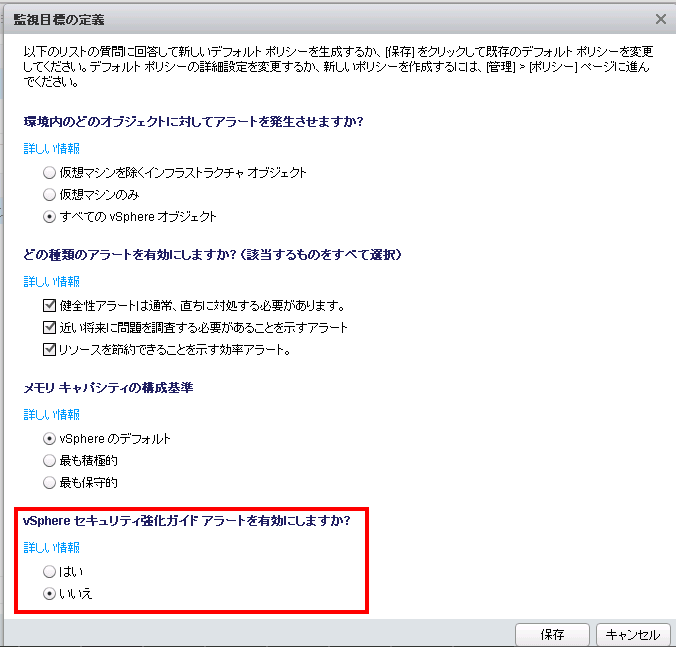Click heading vSphere セキュリティ強化ガイド アラートを有効にしますか?

tap(187, 521)
